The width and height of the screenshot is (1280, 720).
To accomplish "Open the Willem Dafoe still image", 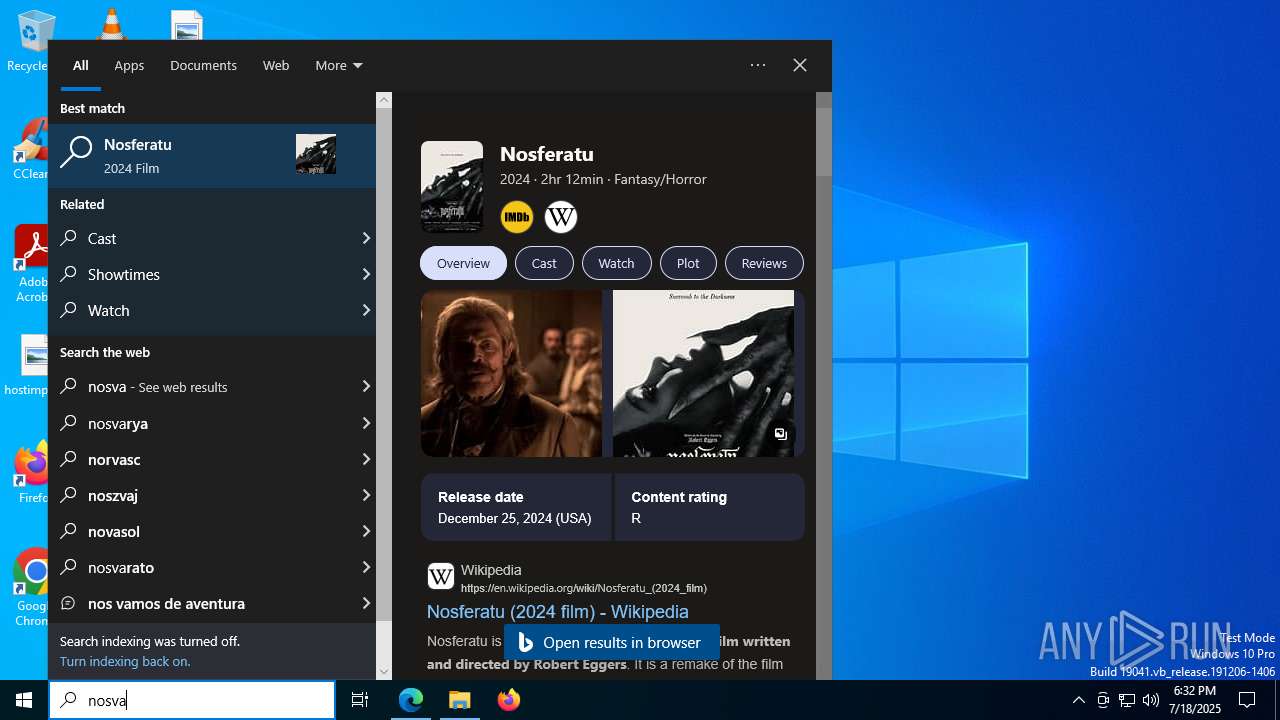I will [511, 373].
